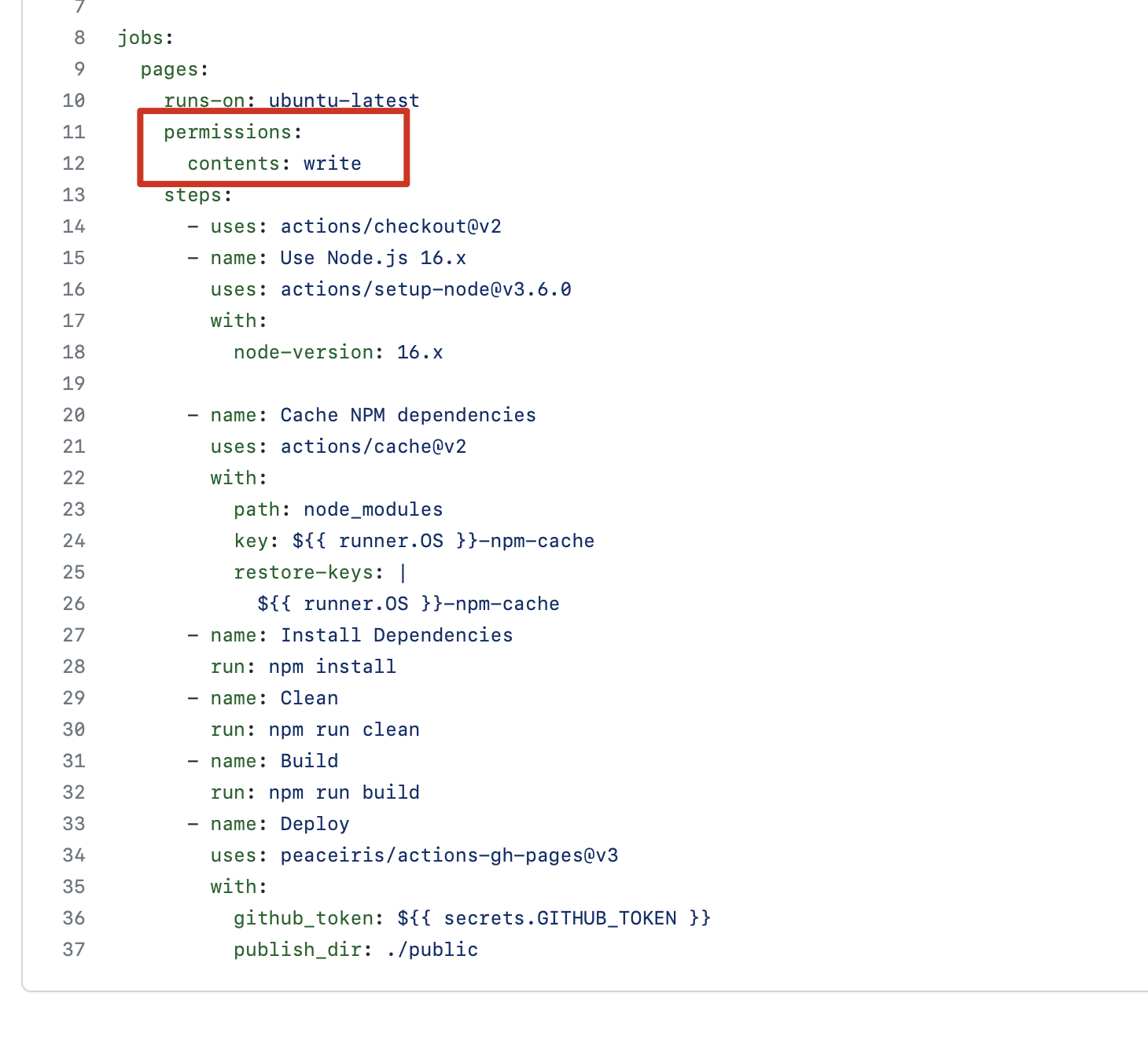Click 'actions/setup-node@v3.6.0' text
The width and height of the screenshot is (1148, 1055).
425,289
